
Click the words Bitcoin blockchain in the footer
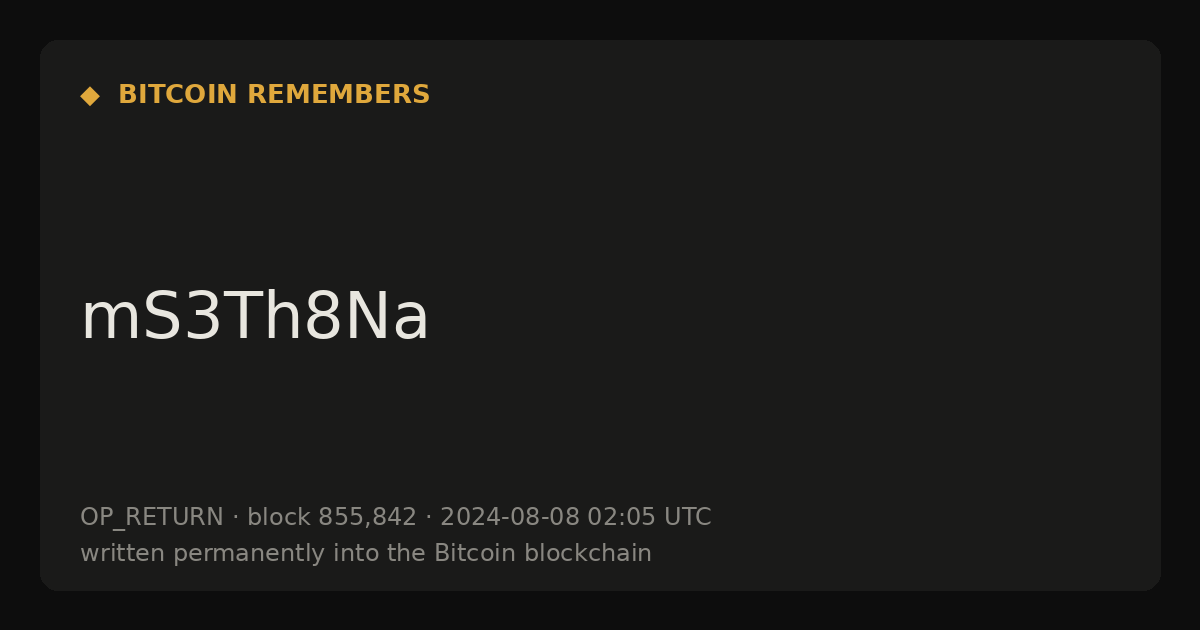point(543,553)
